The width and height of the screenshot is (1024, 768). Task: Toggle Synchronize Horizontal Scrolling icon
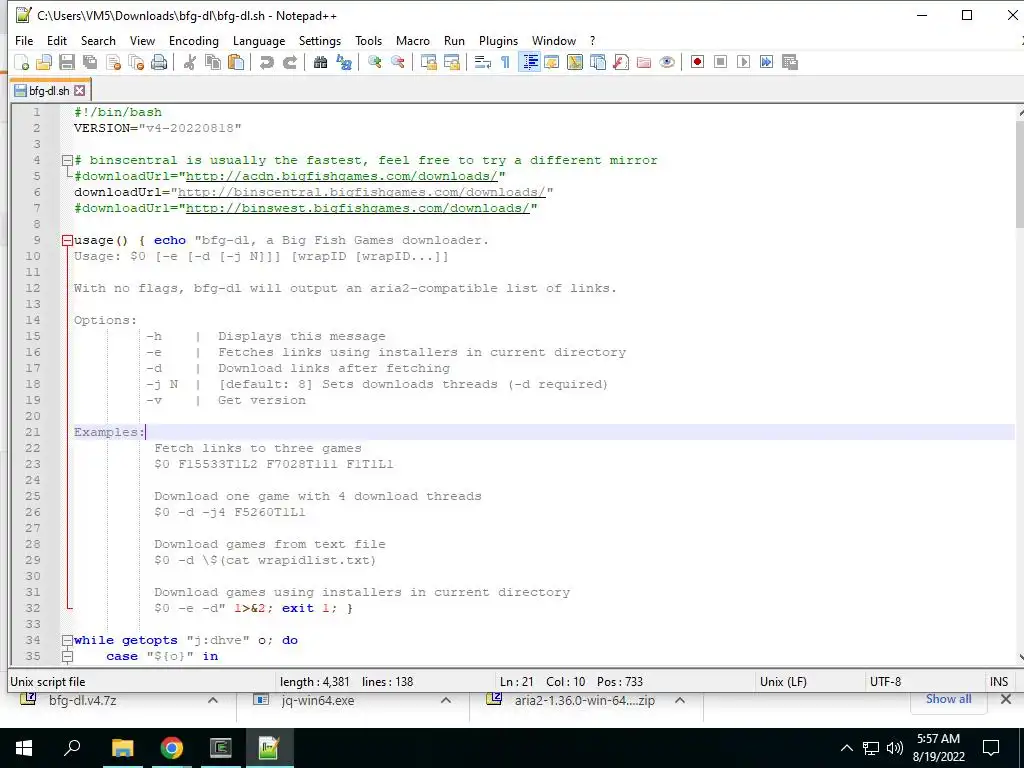pyautogui.click(x=452, y=62)
